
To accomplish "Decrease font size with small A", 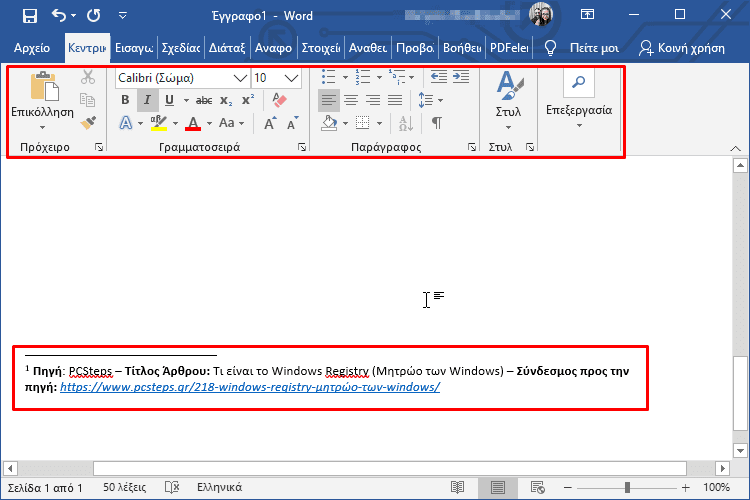I will (x=292, y=123).
